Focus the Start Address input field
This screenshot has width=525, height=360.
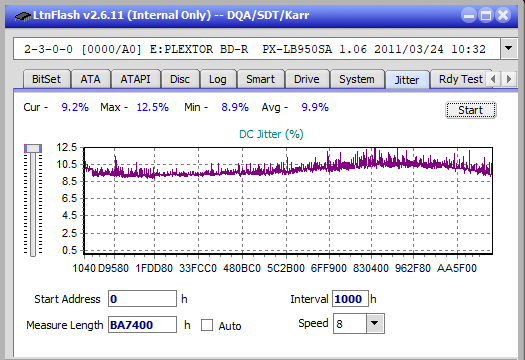click(x=142, y=299)
